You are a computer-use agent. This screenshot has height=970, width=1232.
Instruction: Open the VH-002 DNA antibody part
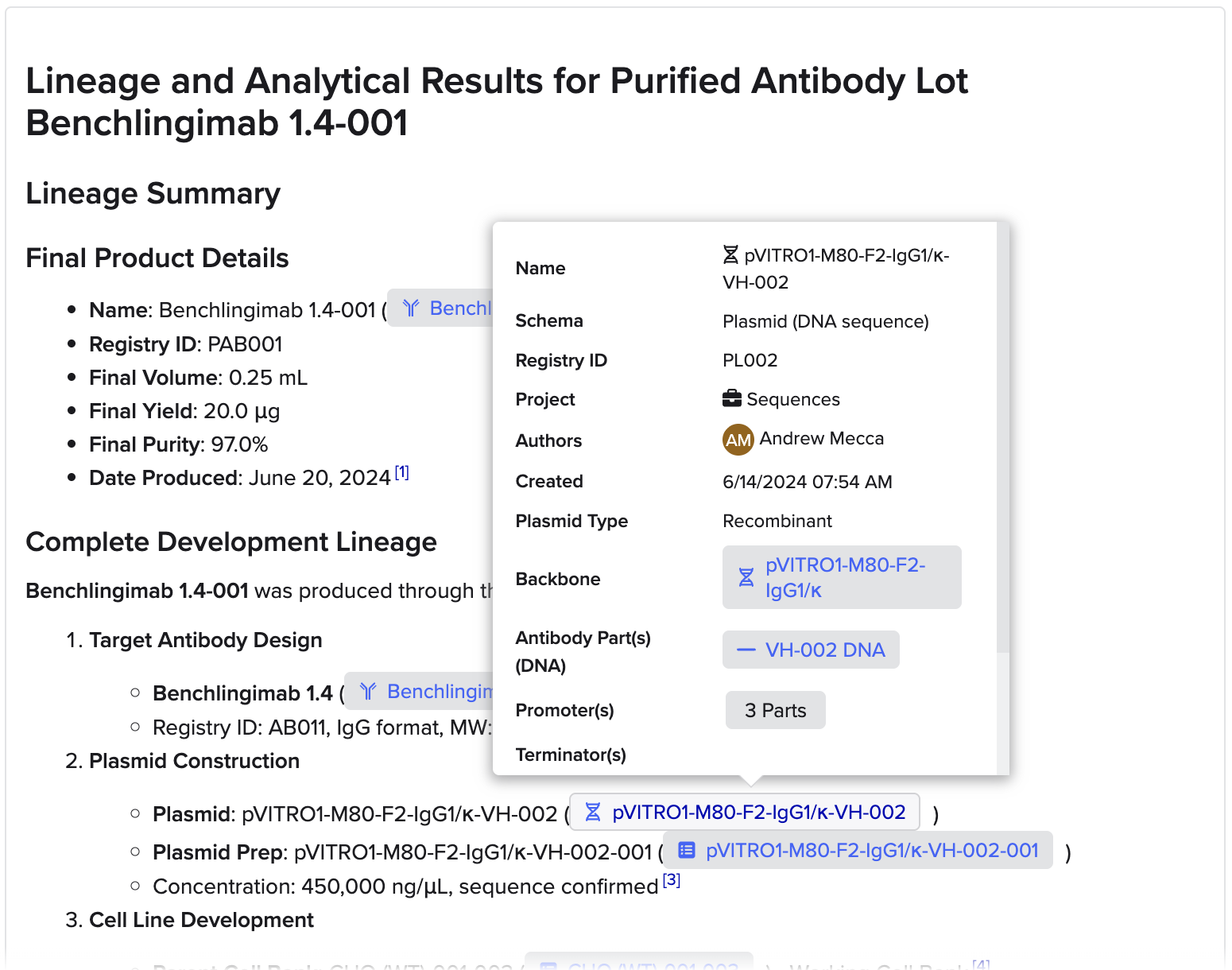(x=825, y=650)
